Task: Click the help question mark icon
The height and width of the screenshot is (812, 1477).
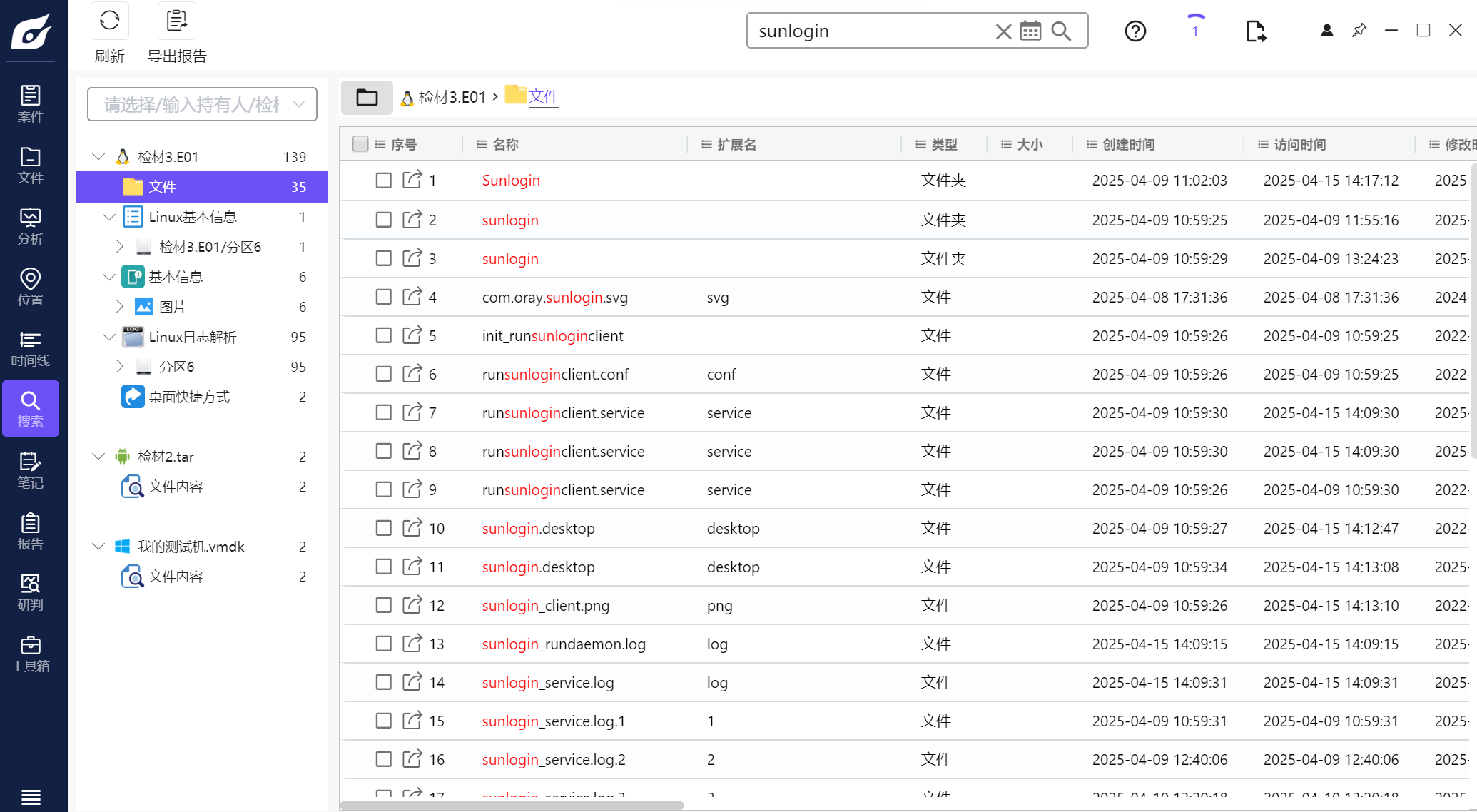Action: [x=1135, y=31]
